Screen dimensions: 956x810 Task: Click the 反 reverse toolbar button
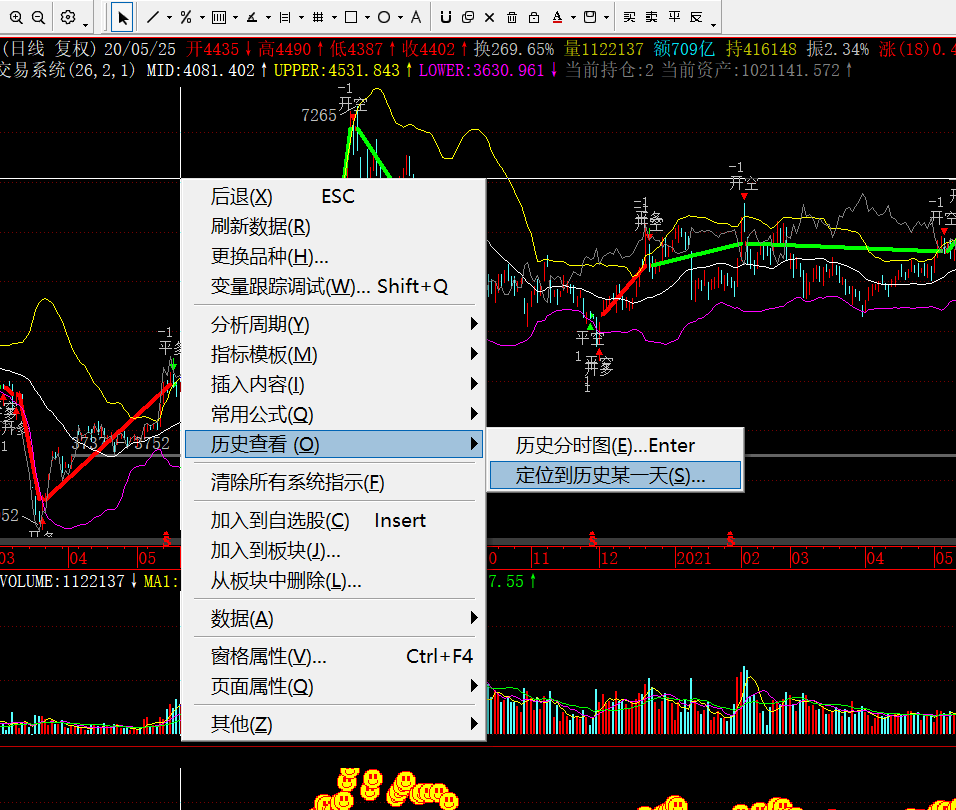pos(696,17)
